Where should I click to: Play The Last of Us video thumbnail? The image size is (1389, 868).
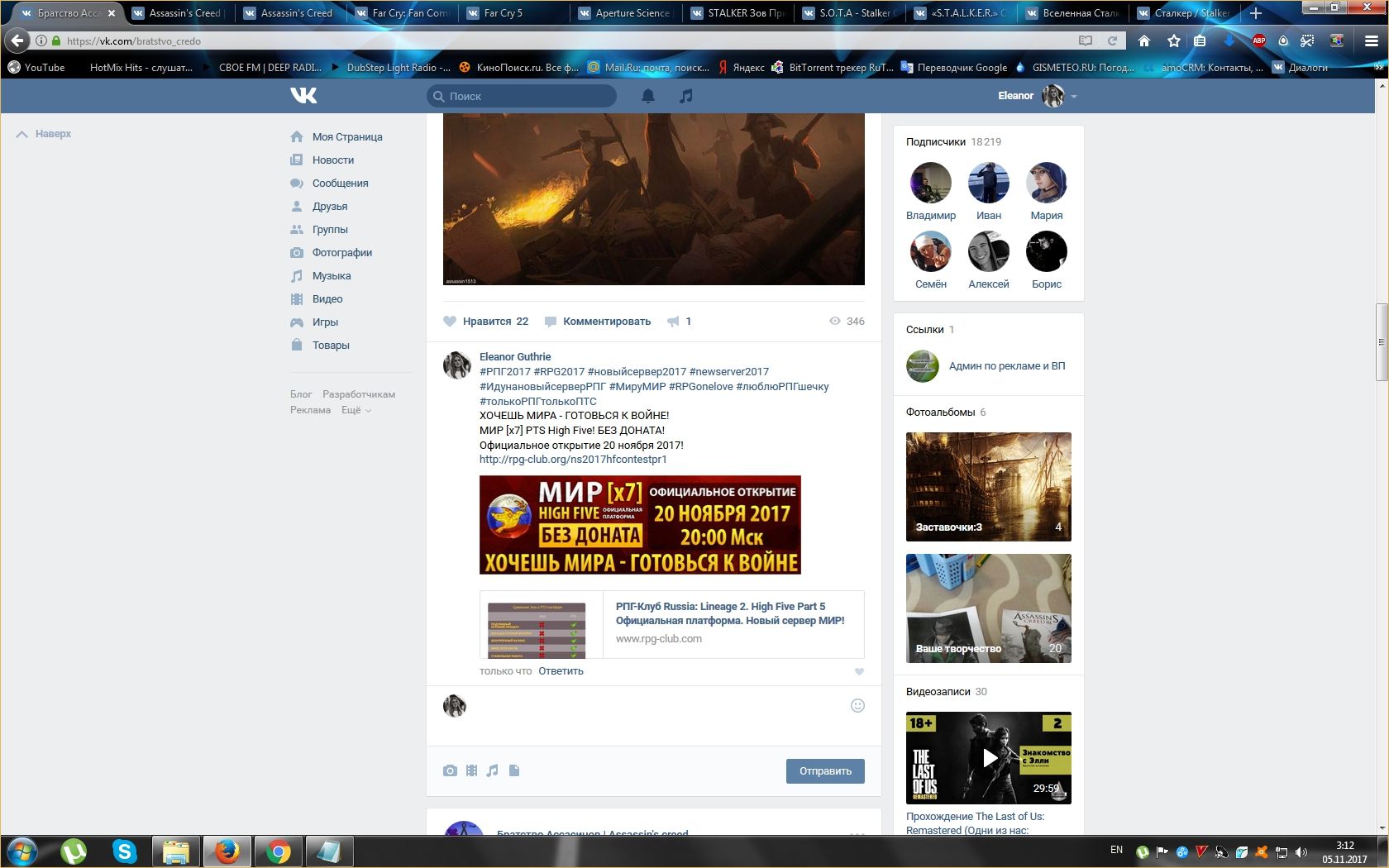[x=989, y=758]
